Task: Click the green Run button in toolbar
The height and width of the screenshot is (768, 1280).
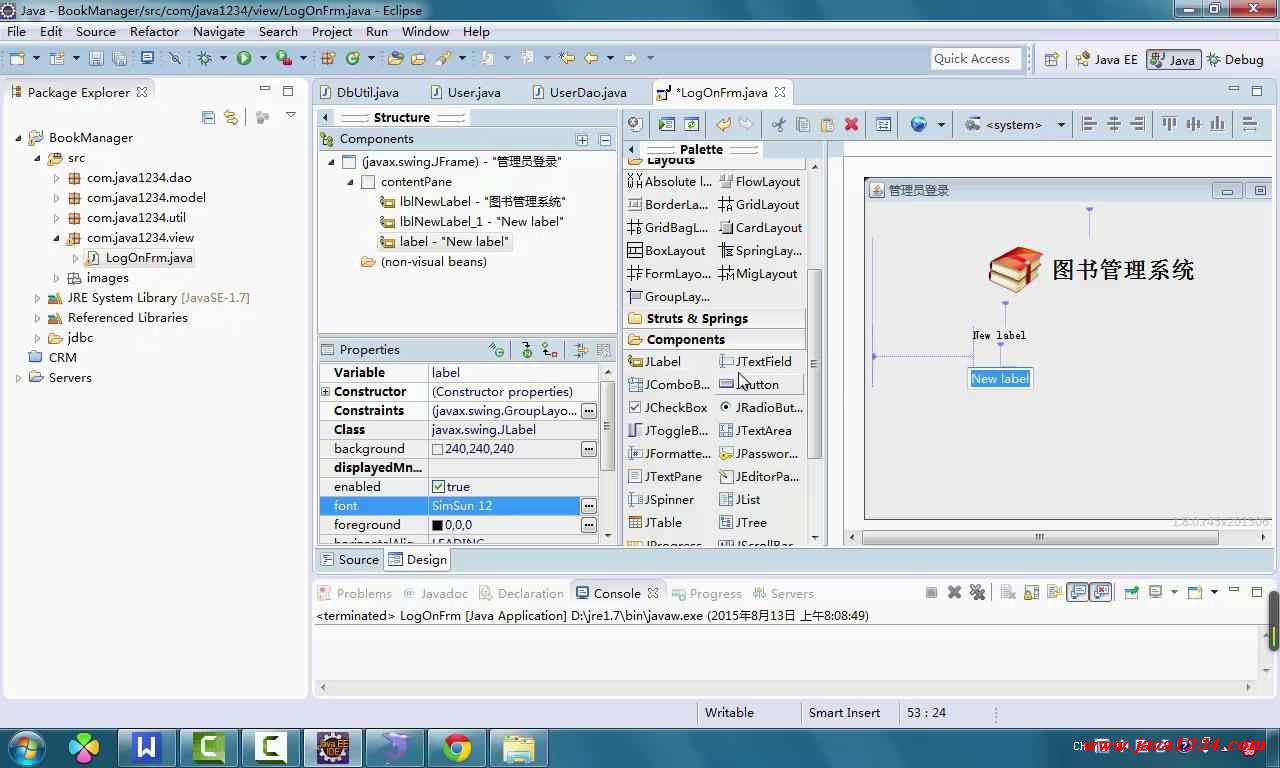Action: click(244, 58)
